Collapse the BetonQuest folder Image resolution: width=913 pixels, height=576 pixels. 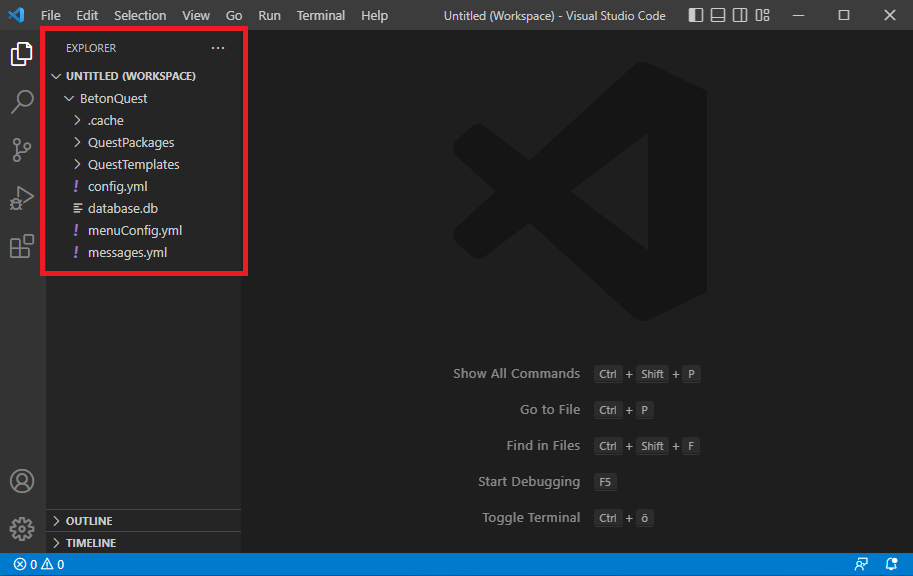[x=143, y=98]
